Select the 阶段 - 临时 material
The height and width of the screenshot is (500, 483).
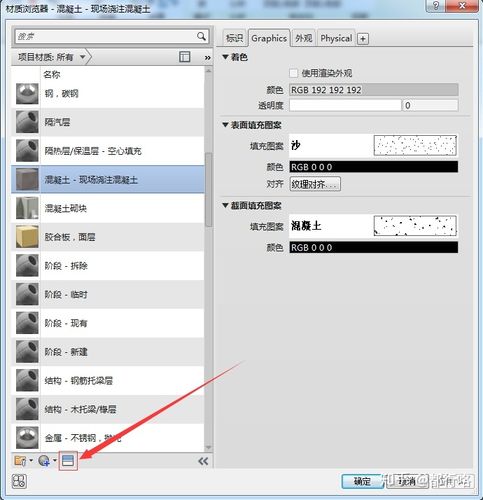[108, 294]
